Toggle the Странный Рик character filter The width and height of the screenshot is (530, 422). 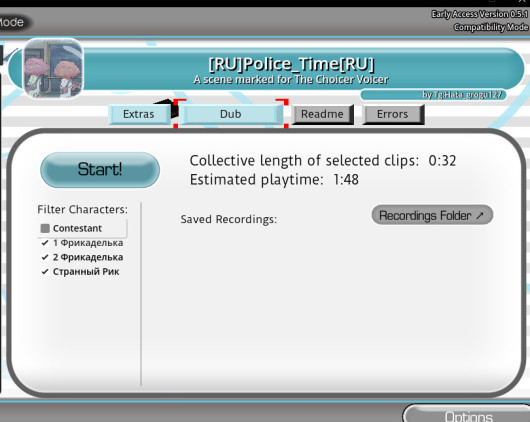80,272
